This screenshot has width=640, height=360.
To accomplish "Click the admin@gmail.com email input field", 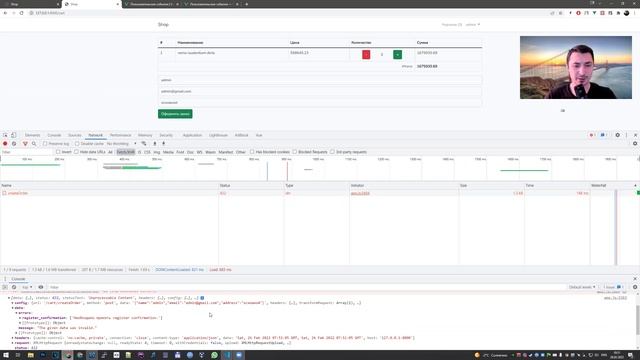I will [320, 91].
